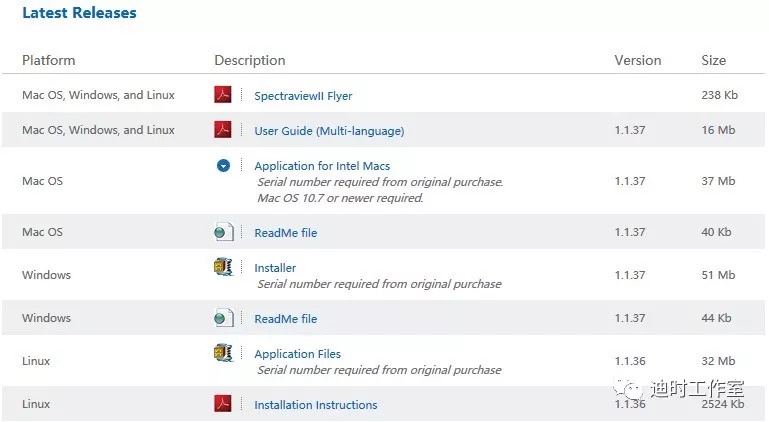Click the PDF icon next to User Guide

223,130
